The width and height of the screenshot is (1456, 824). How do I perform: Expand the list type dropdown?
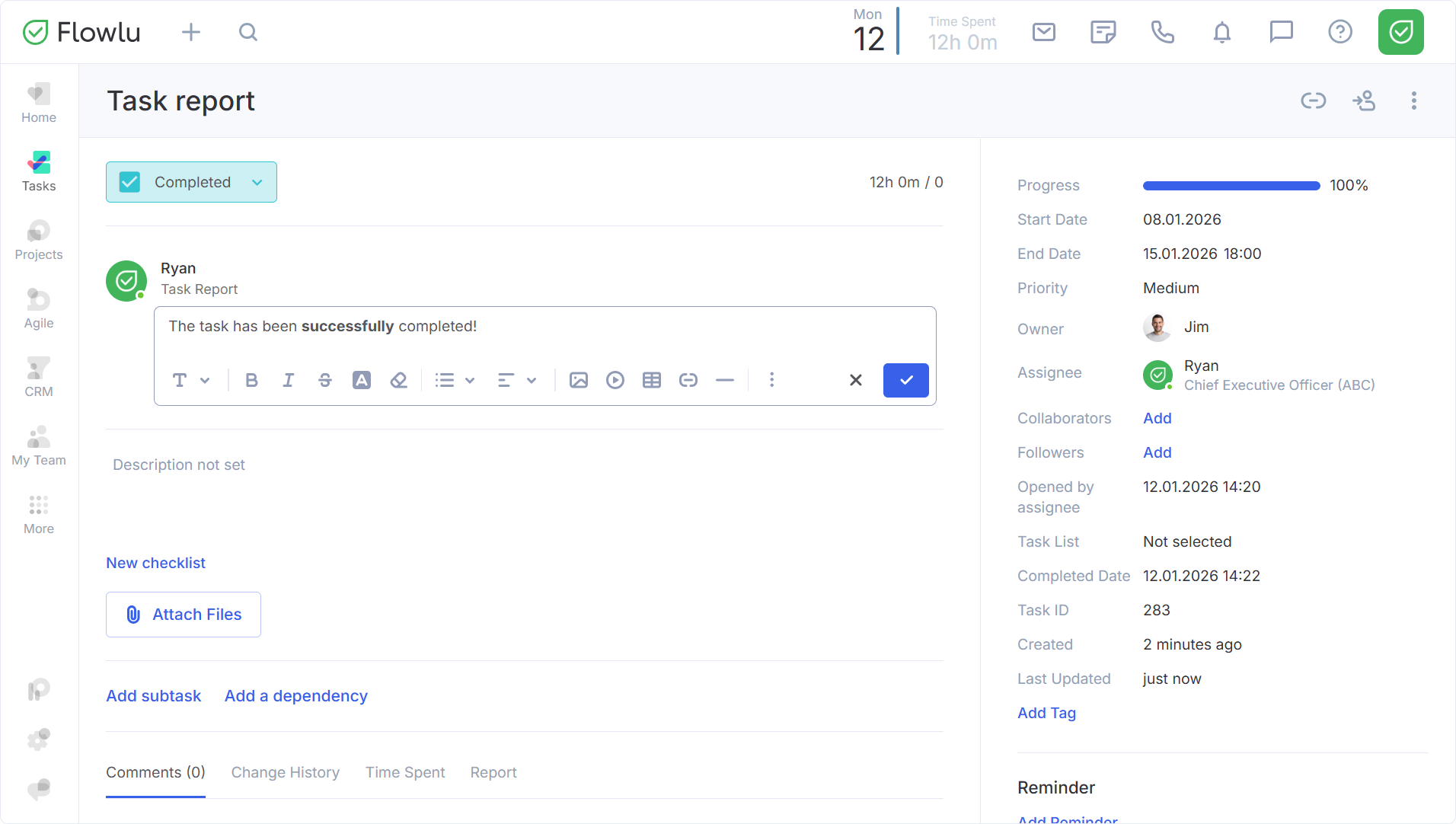point(455,380)
